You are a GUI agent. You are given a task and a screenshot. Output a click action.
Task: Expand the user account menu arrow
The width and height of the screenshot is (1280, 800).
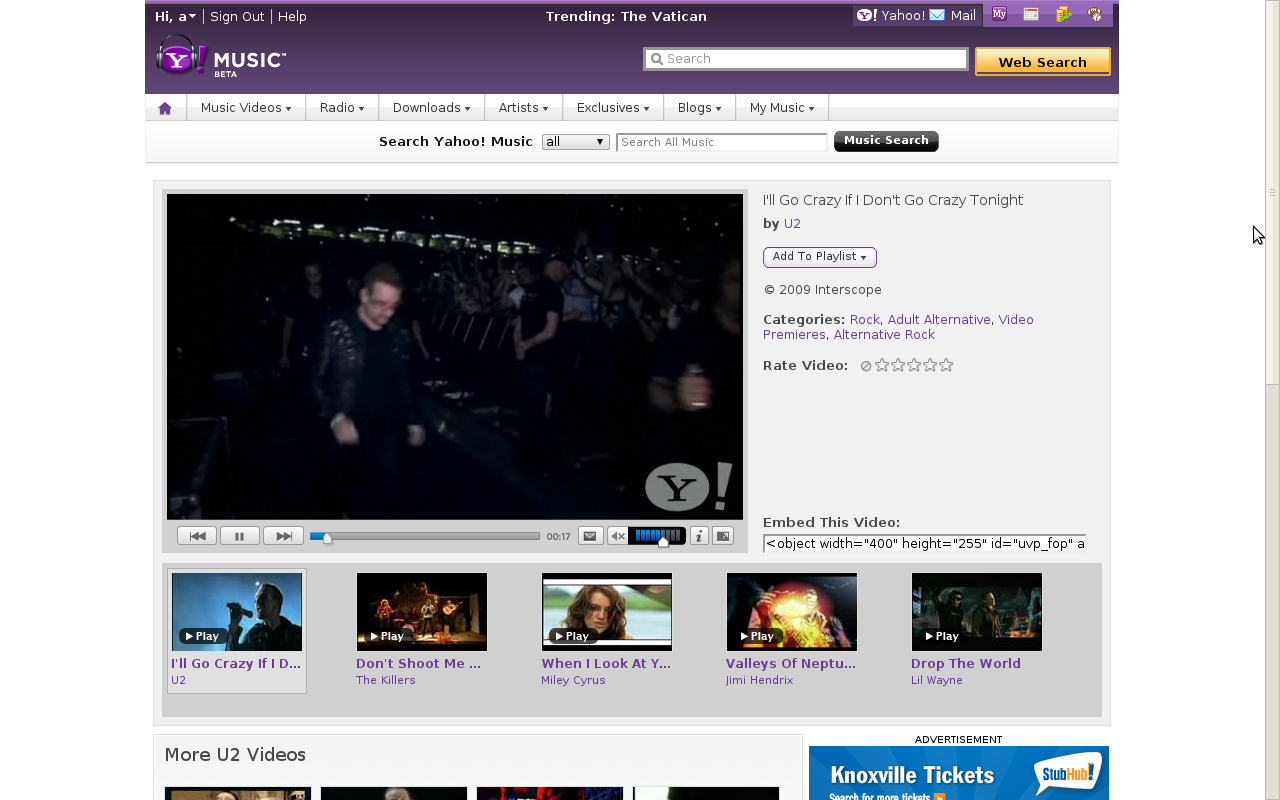point(192,16)
